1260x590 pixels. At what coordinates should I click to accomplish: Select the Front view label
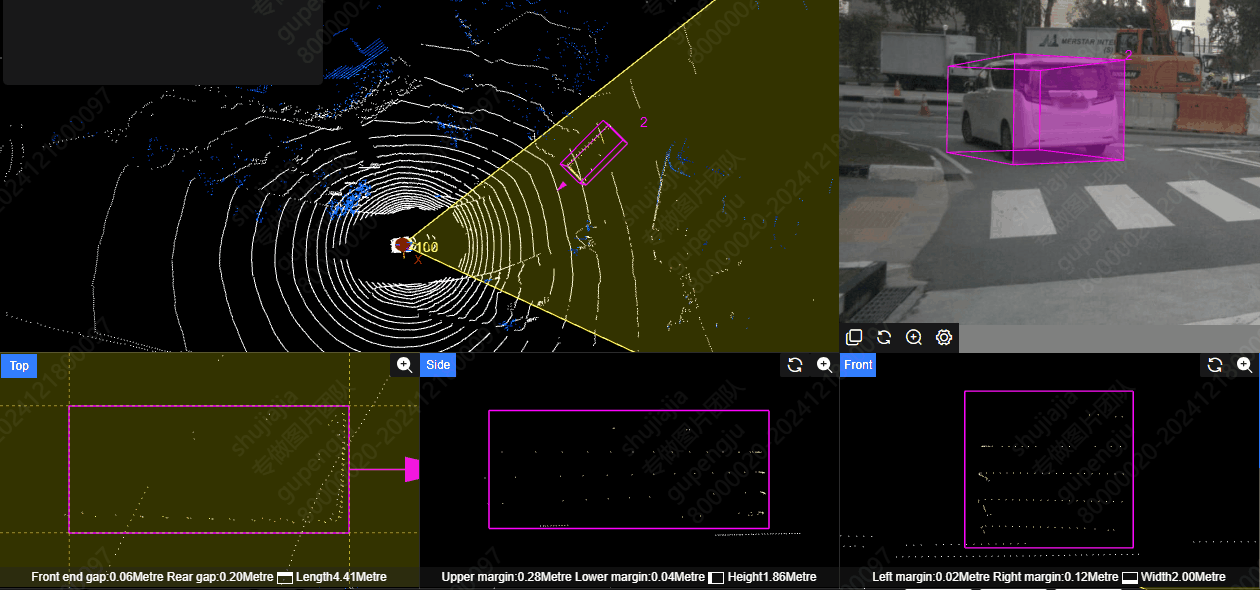858,366
